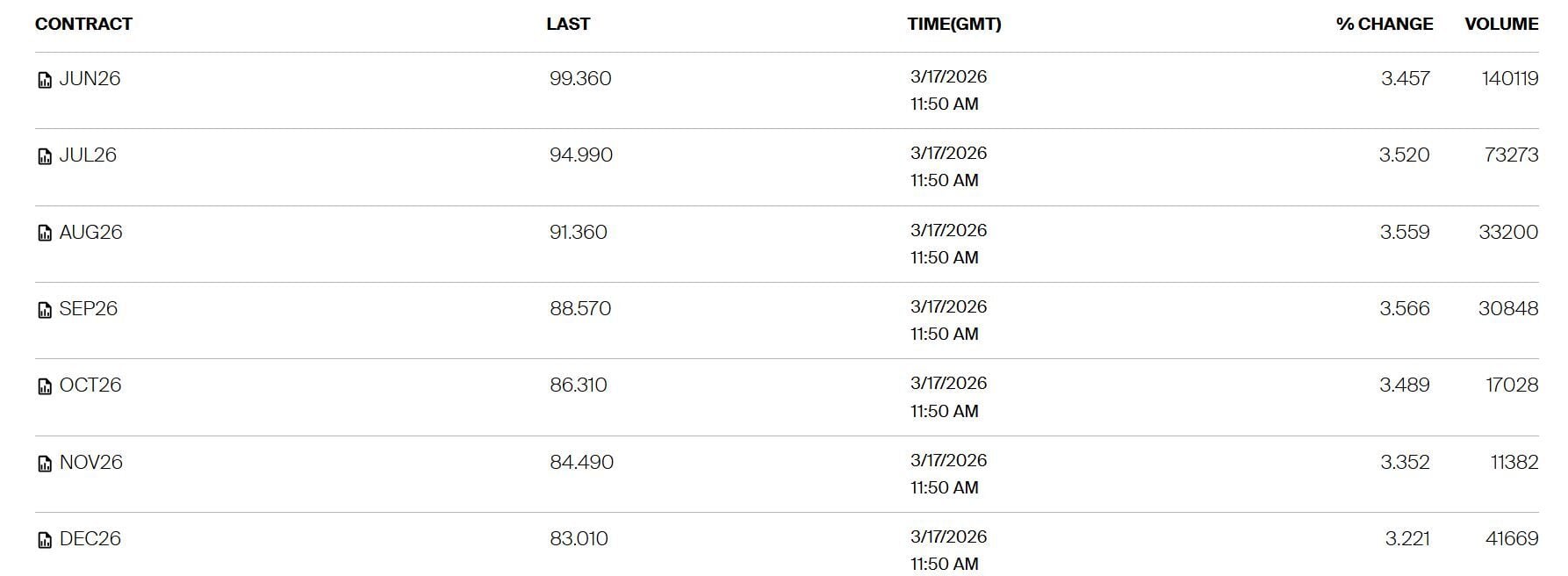Open the NOV26 contract chart icon
The height and width of the screenshot is (576, 1568).
45,464
